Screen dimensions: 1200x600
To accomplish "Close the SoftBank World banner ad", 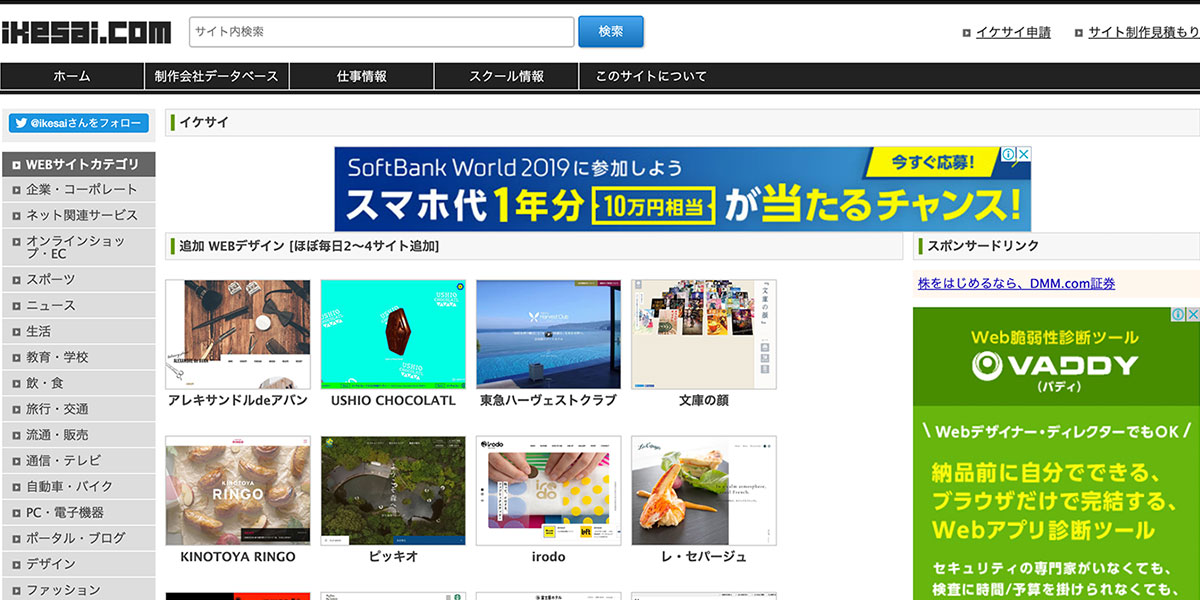I will pyautogui.click(x=1024, y=155).
